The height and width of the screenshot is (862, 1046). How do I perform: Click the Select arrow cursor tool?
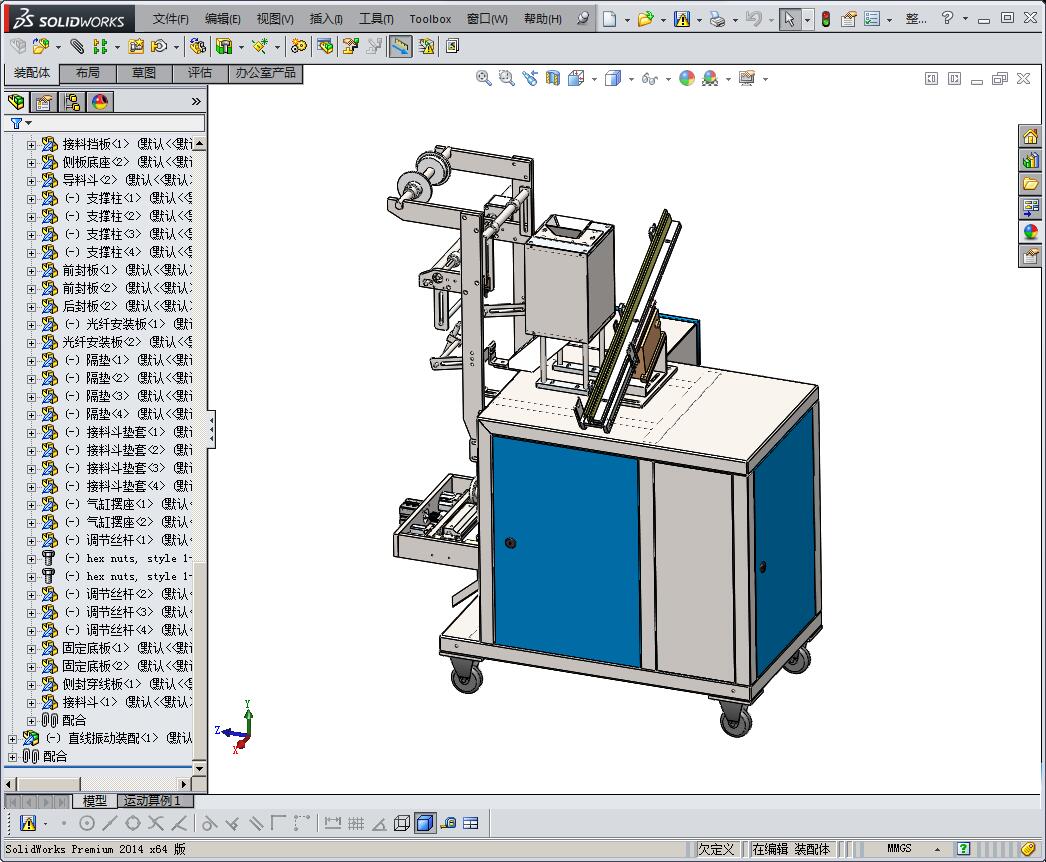(x=789, y=19)
